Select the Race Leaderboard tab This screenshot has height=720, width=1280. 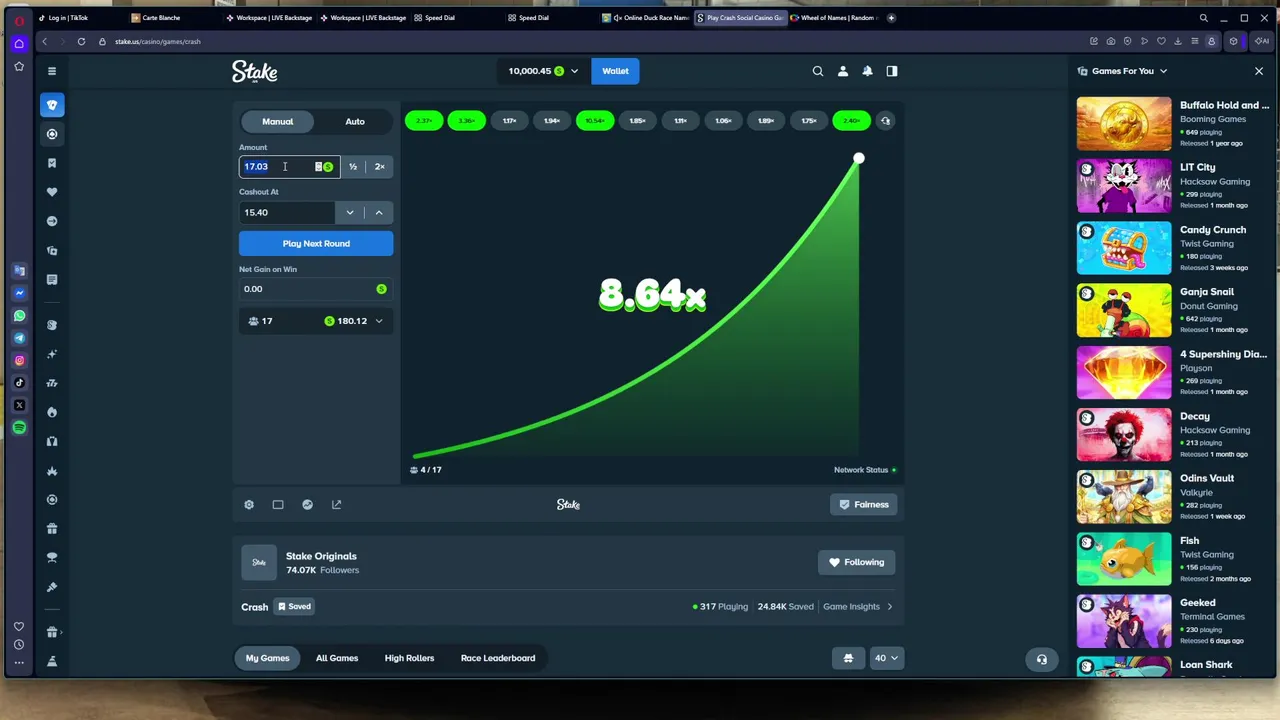(498, 658)
